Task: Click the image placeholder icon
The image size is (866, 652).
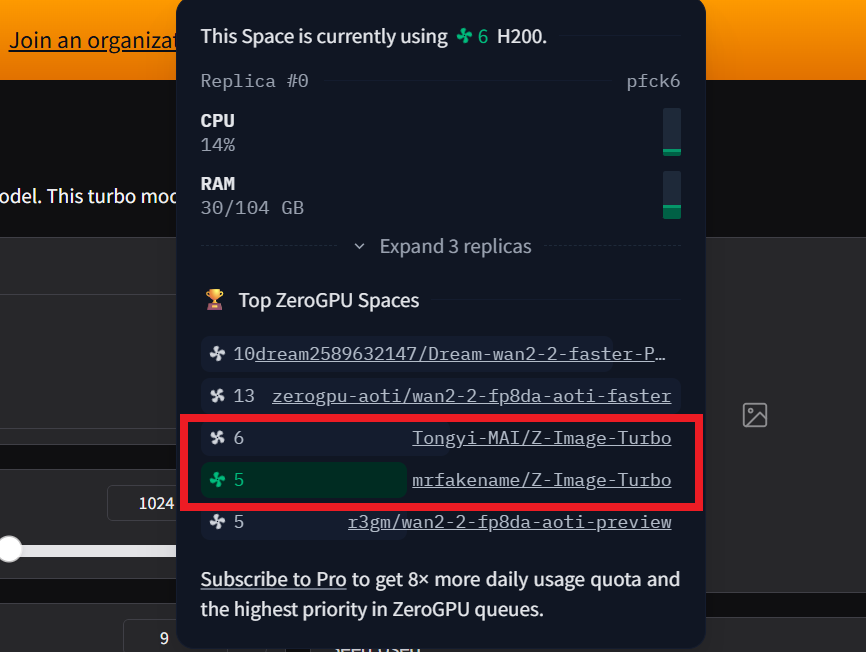Action: 755,415
